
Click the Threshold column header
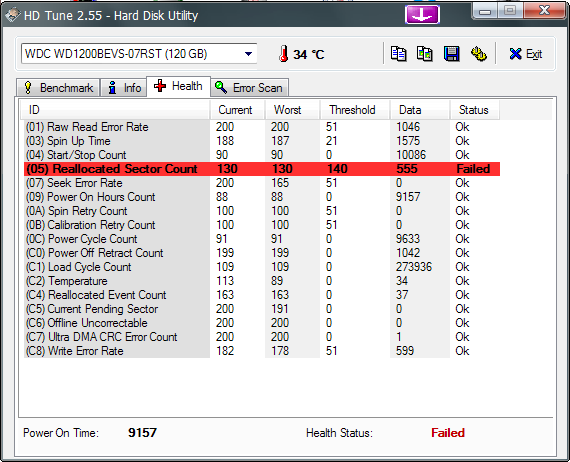tap(355, 110)
